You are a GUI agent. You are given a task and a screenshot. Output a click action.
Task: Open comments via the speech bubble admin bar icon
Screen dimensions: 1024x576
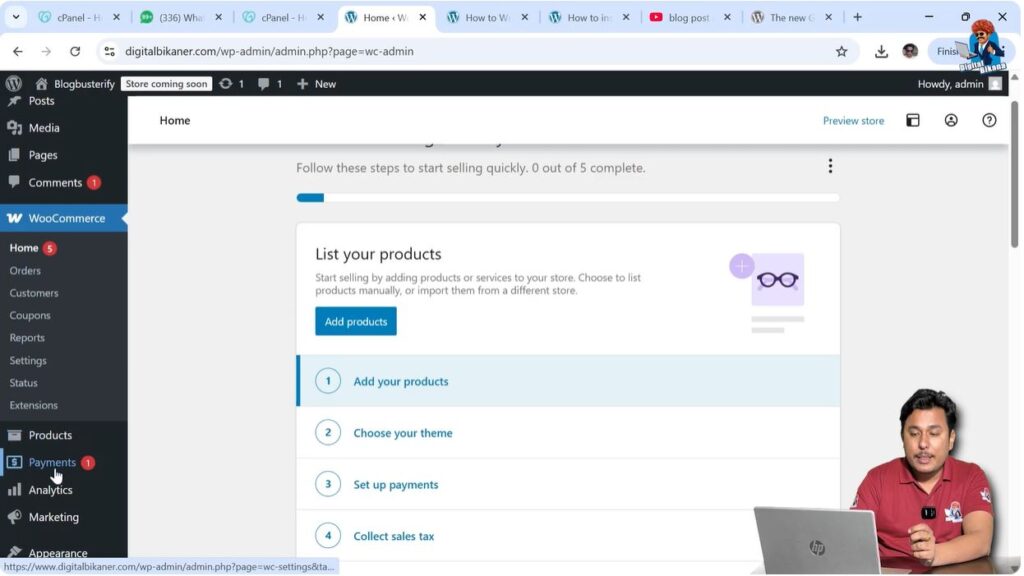pyautogui.click(x=264, y=83)
